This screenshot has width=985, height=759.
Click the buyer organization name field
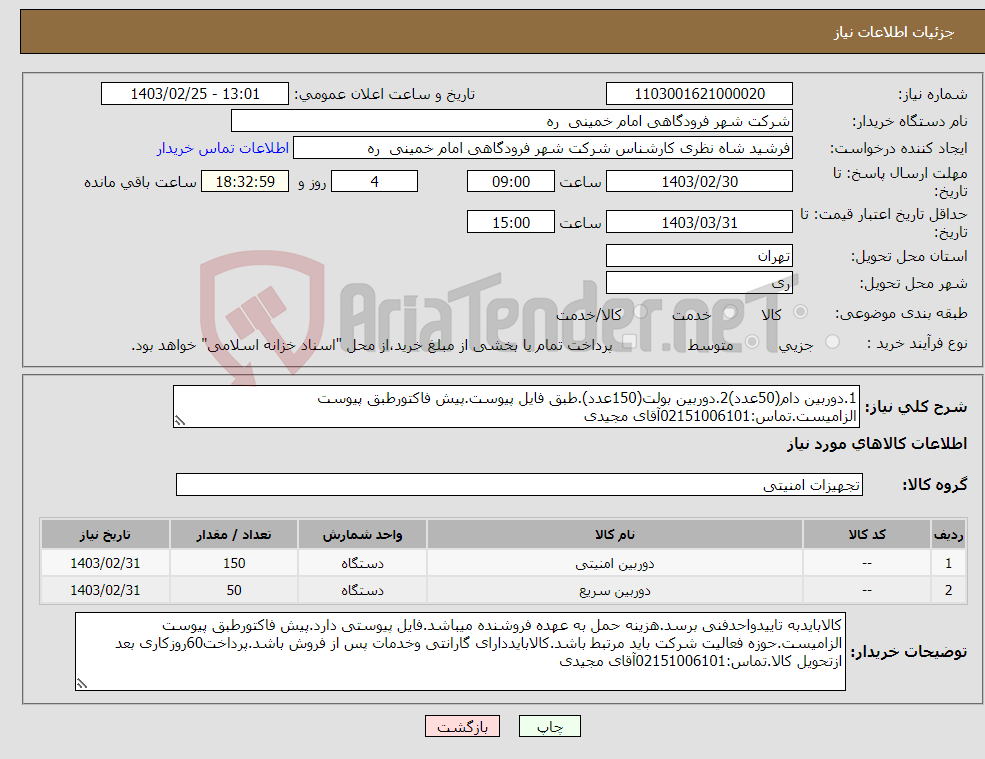coord(512,121)
